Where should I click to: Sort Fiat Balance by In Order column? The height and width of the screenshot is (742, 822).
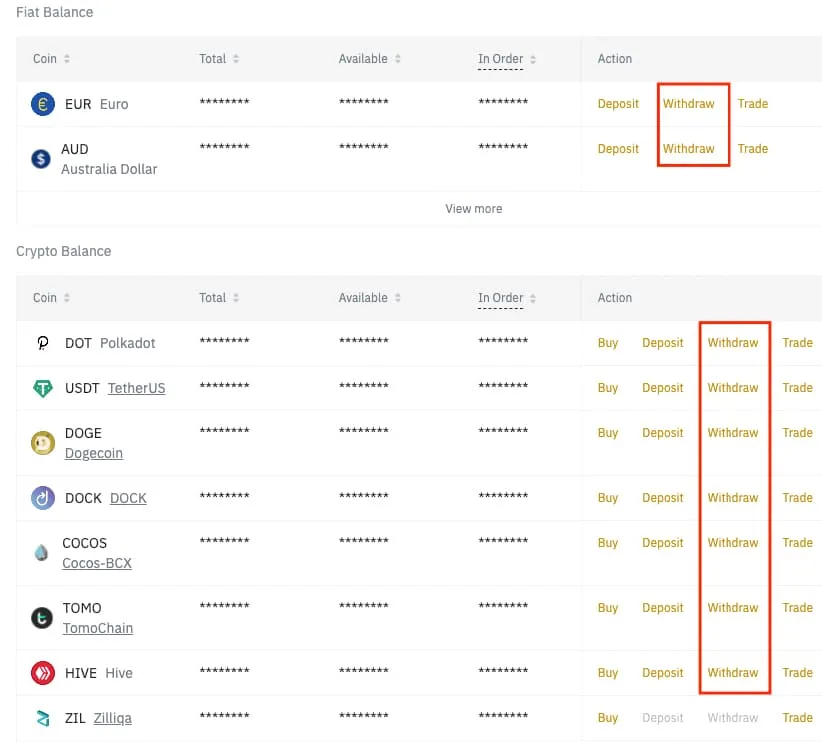tap(533, 59)
